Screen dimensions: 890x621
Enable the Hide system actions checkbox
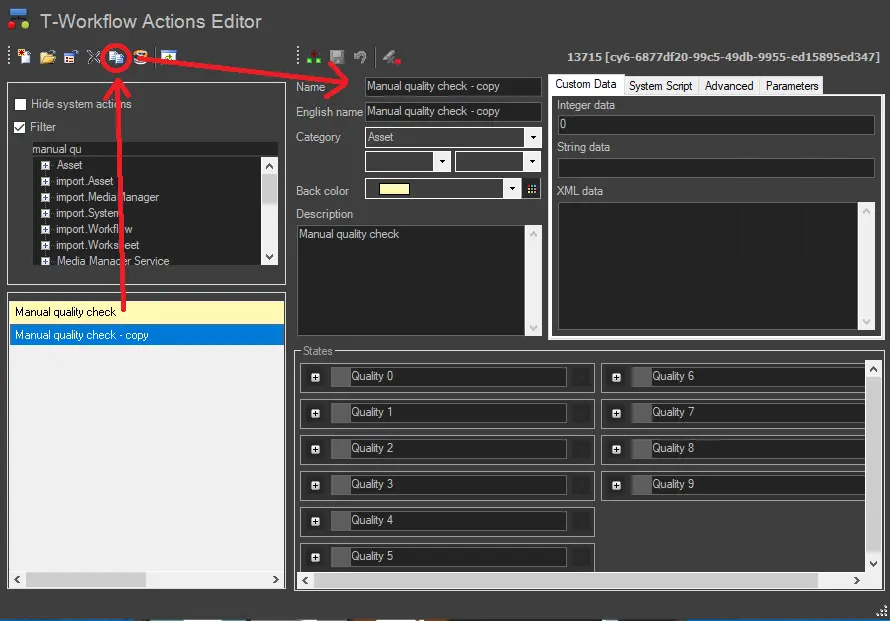[x=20, y=104]
